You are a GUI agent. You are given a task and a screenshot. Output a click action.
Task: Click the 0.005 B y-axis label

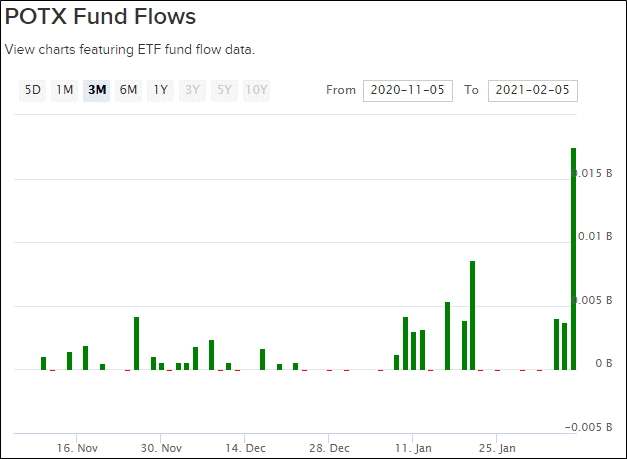tap(592, 300)
